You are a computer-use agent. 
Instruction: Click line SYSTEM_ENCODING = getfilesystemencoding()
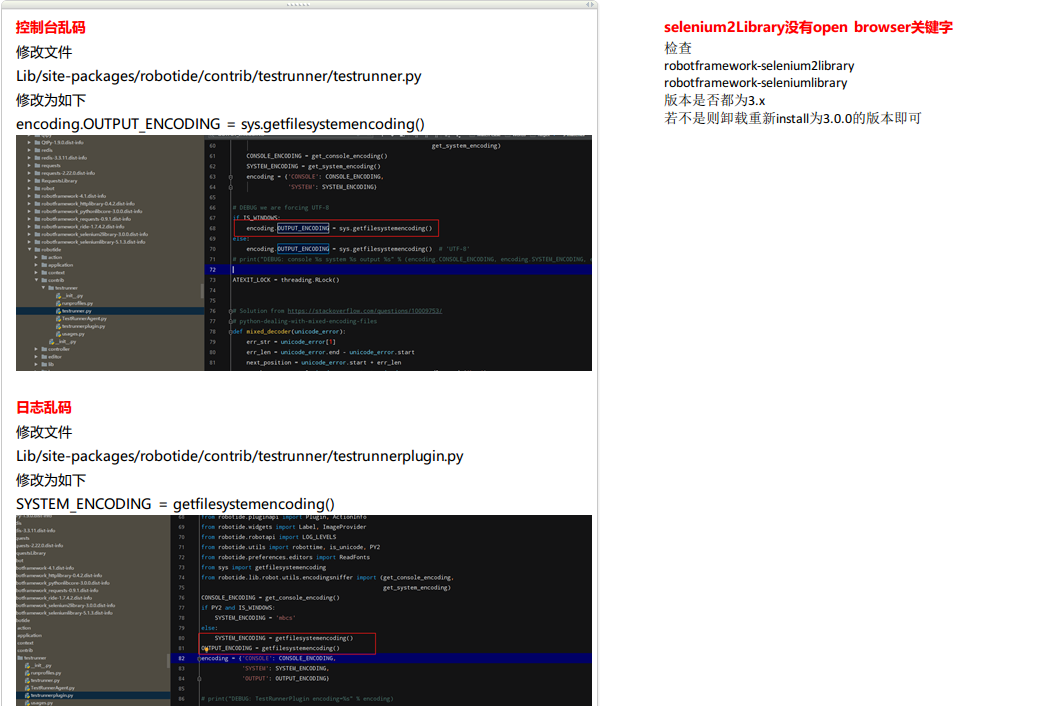click(175, 504)
